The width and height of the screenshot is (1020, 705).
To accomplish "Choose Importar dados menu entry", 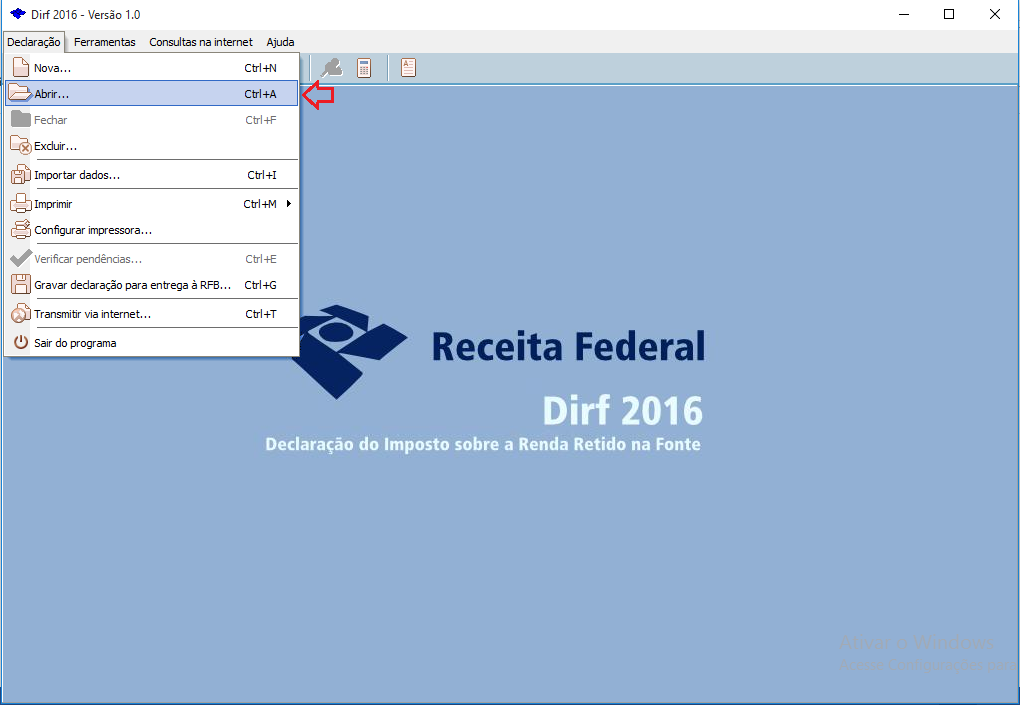I will (x=151, y=175).
